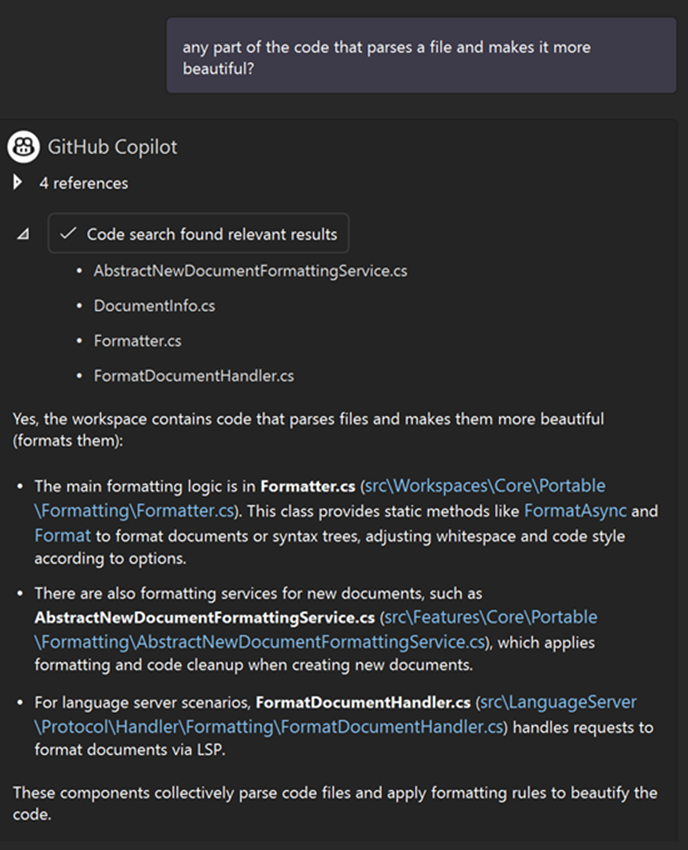Click the checkmark in code search status
The height and width of the screenshot is (850, 688).
point(68,234)
